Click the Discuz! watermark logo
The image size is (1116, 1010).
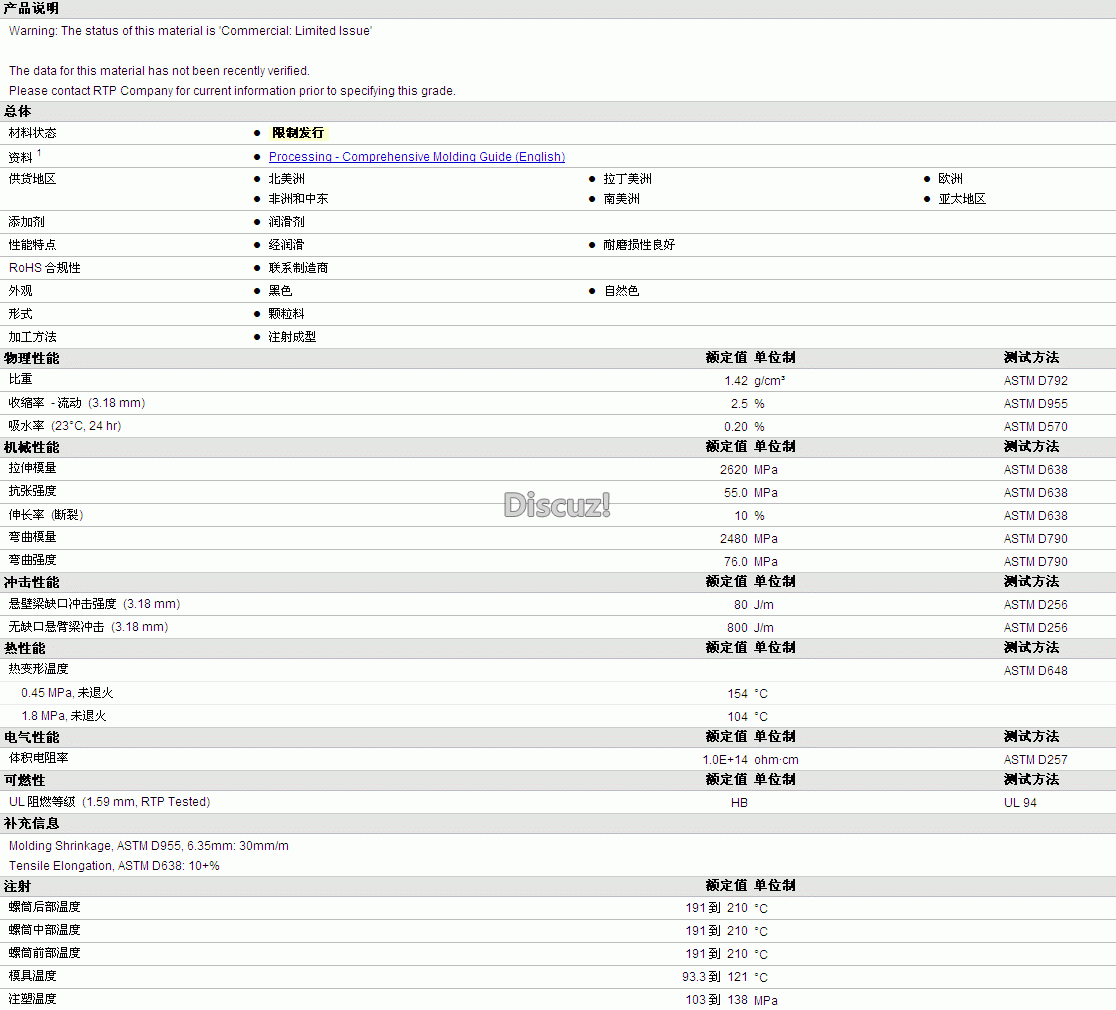pyautogui.click(x=557, y=505)
